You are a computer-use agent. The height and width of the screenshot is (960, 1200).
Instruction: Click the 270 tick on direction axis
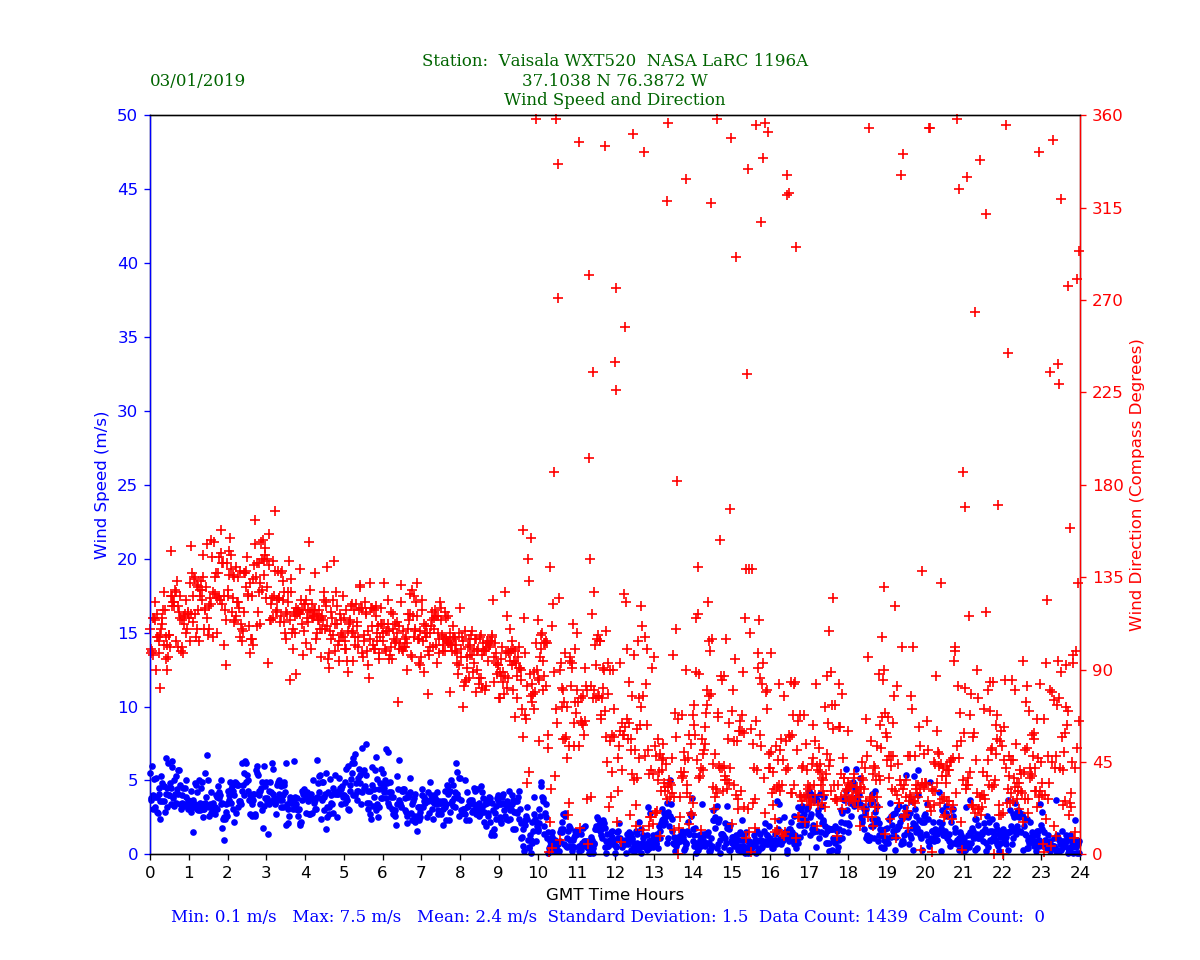pos(1104,300)
